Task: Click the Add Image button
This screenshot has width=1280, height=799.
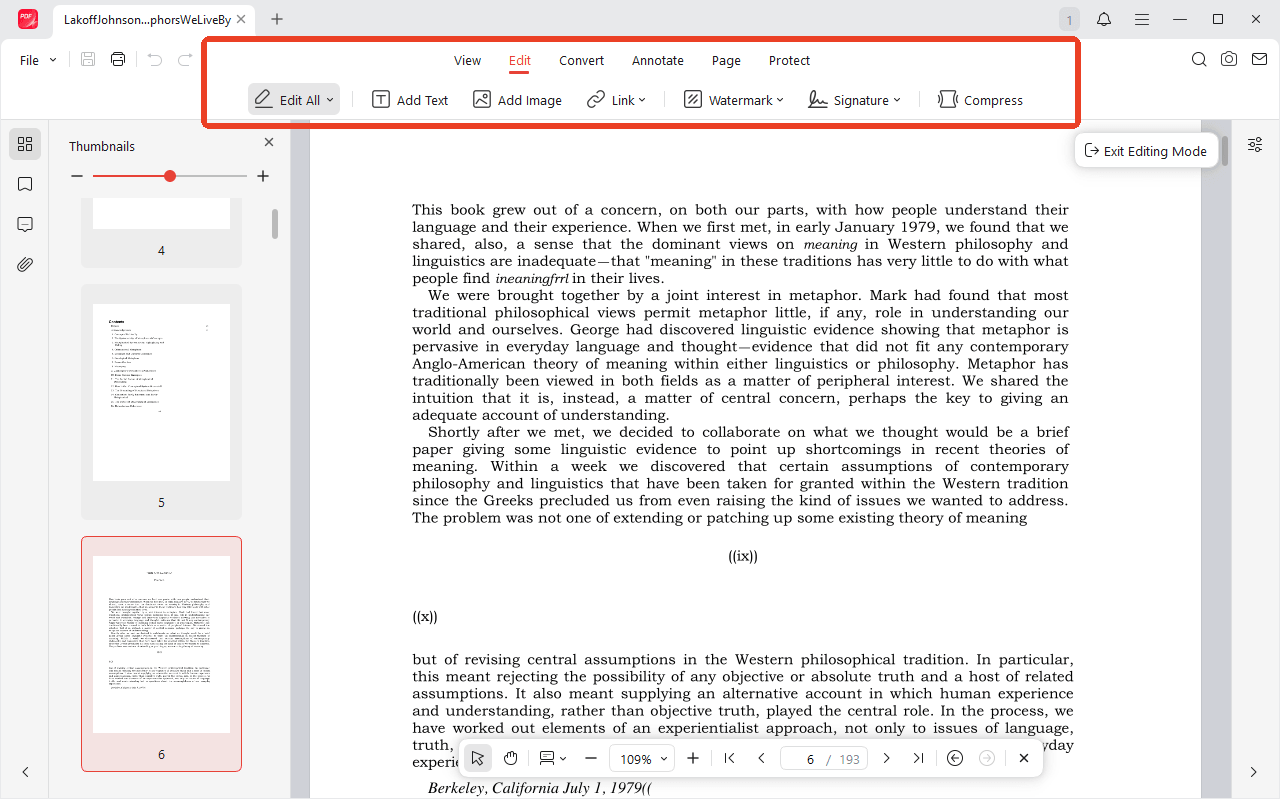Action: pyautogui.click(x=517, y=100)
